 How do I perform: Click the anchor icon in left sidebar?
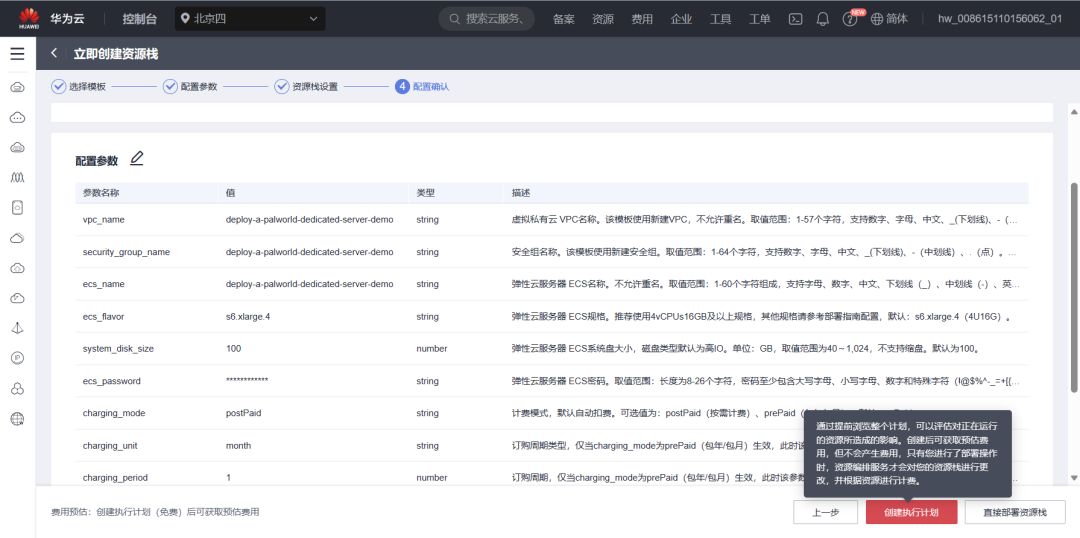click(x=17, y=328)
